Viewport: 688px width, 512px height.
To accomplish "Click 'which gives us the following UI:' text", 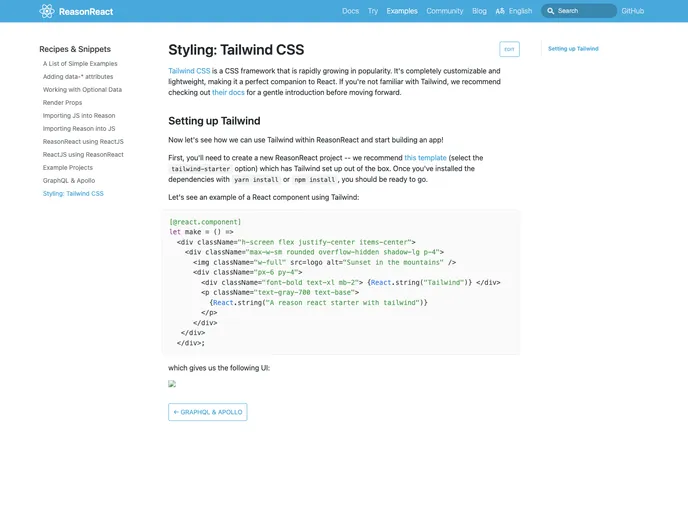I will pyautogui.click(x=219, y=368).
